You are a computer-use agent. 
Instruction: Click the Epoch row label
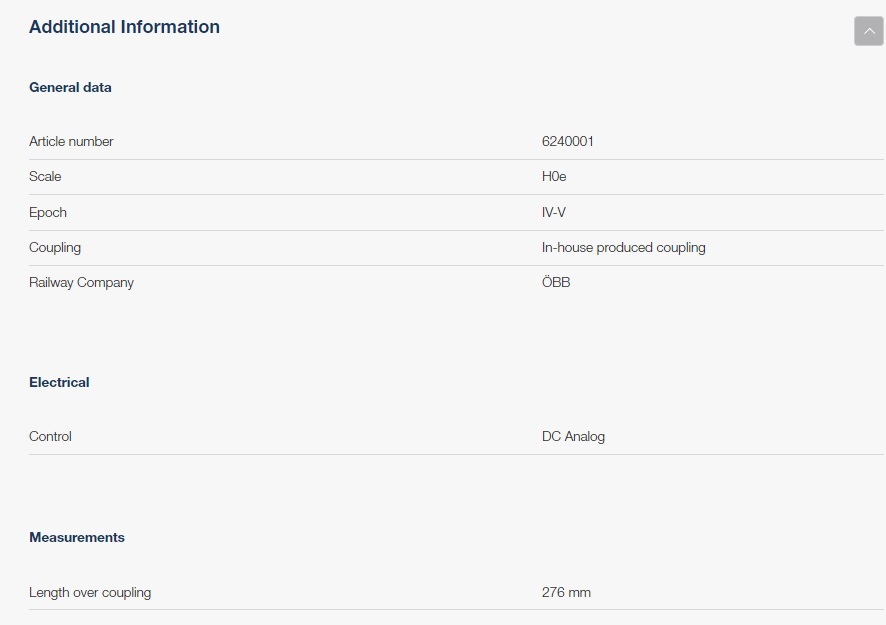pyautogui.click(x=48, y=213)
